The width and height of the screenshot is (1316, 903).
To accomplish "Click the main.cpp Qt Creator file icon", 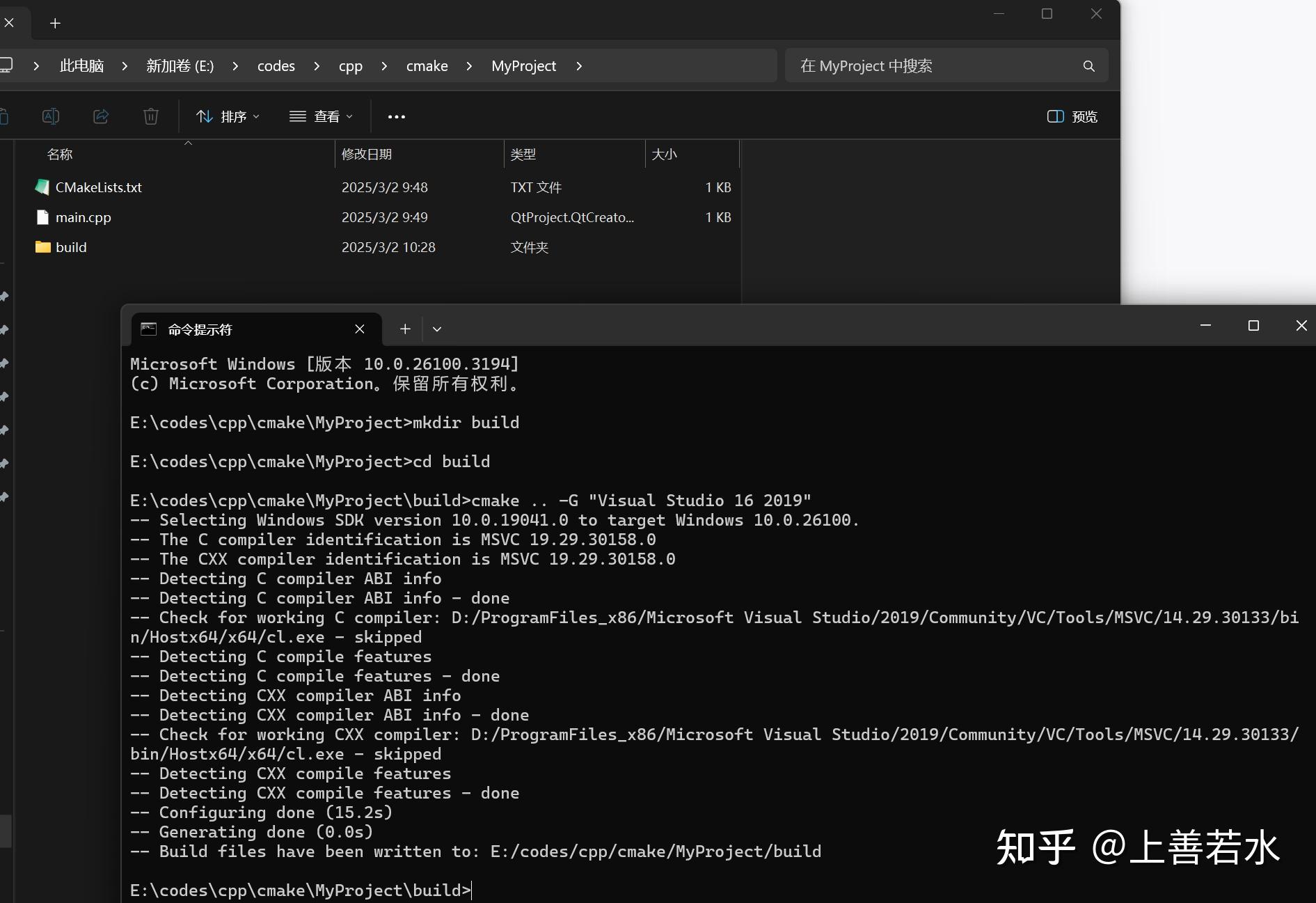I will pyautogui.click(x=42, y=217).
